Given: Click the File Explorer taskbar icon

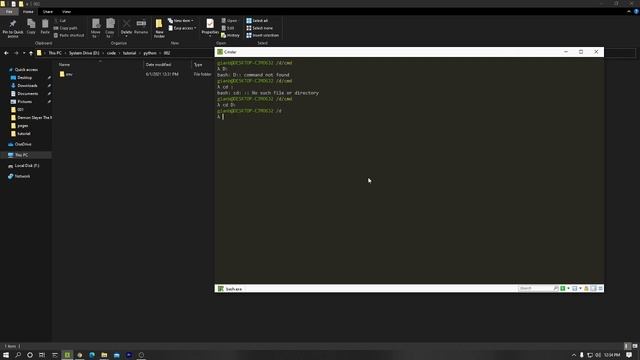Looking at the screenshot, I should click(104, 355).
